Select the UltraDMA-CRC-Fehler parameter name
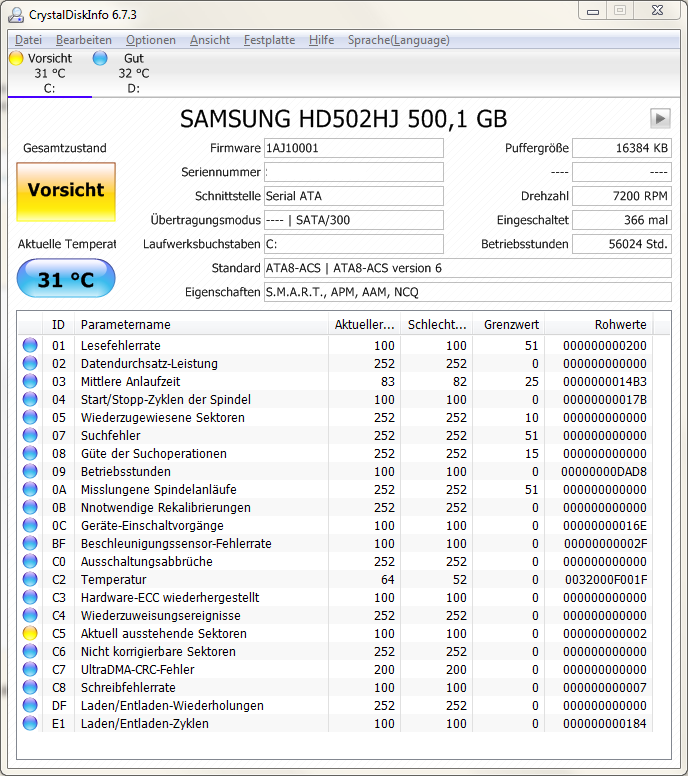 tap(138, 670)
